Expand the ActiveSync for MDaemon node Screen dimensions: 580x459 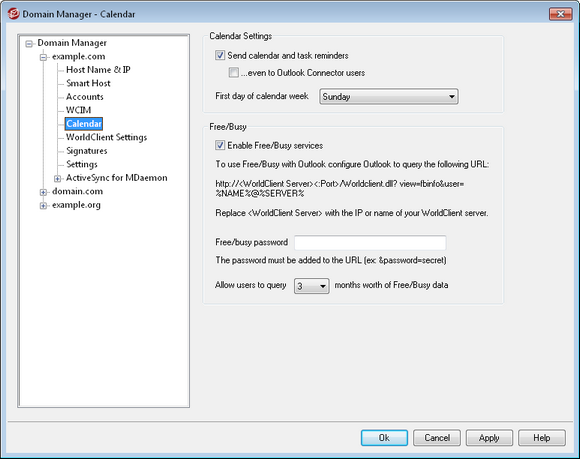pyautogui.click(x=57, y=179)
